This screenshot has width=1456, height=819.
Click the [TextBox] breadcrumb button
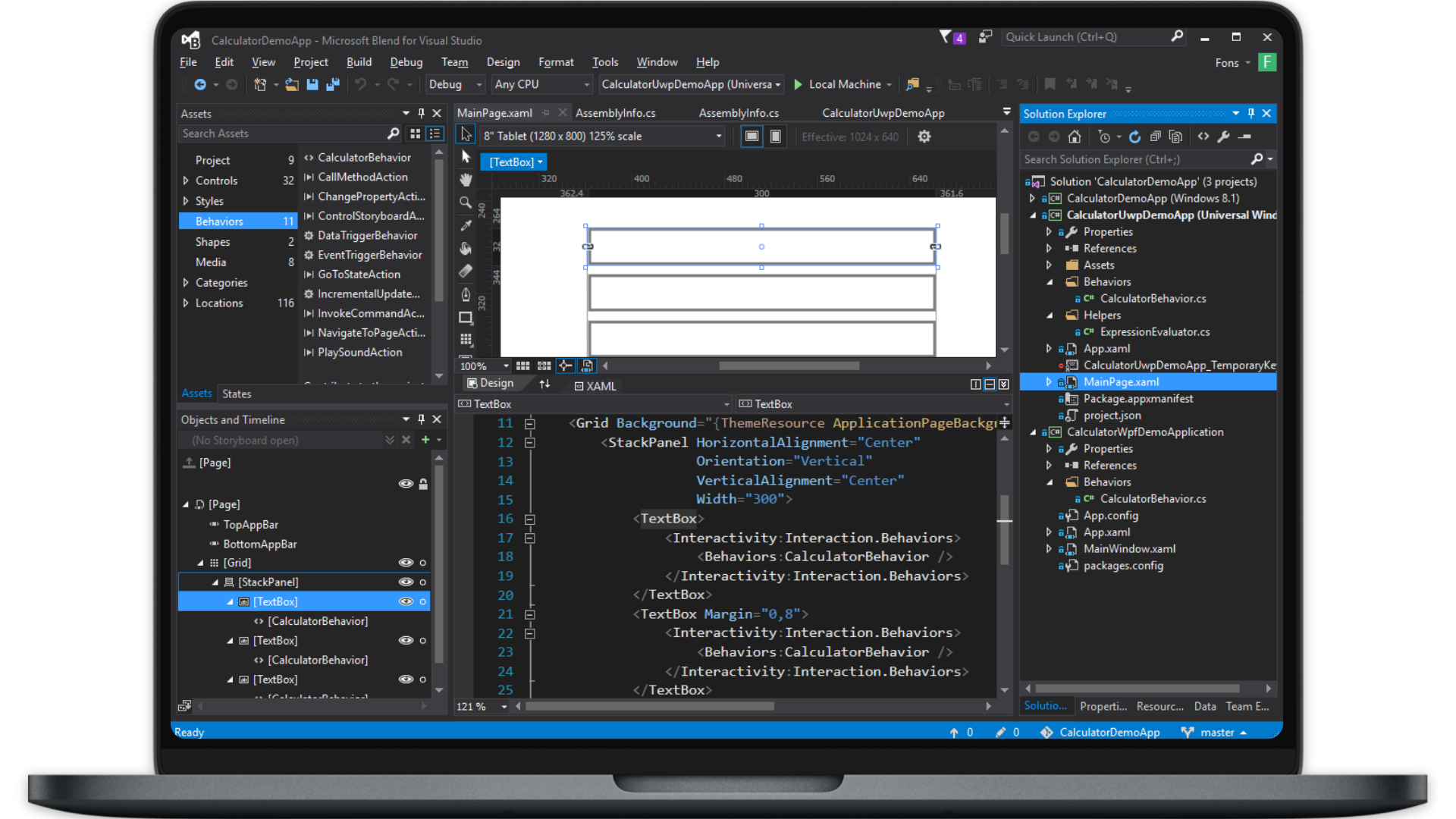(x=513, y=162)
